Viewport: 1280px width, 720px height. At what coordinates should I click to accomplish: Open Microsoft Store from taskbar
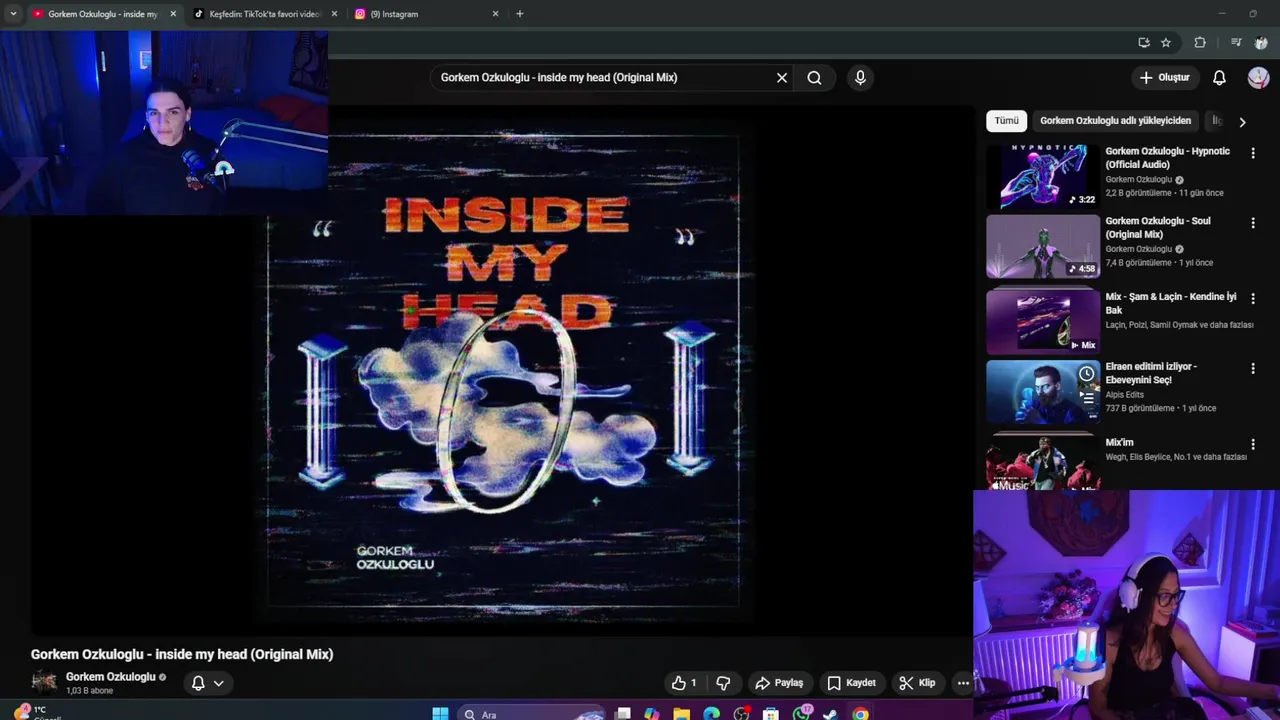(770, 714)
